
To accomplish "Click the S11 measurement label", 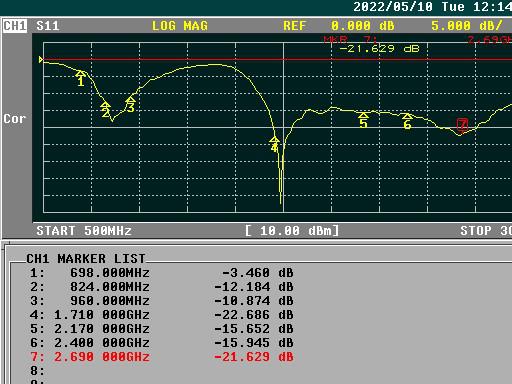I will click(48, 26).
